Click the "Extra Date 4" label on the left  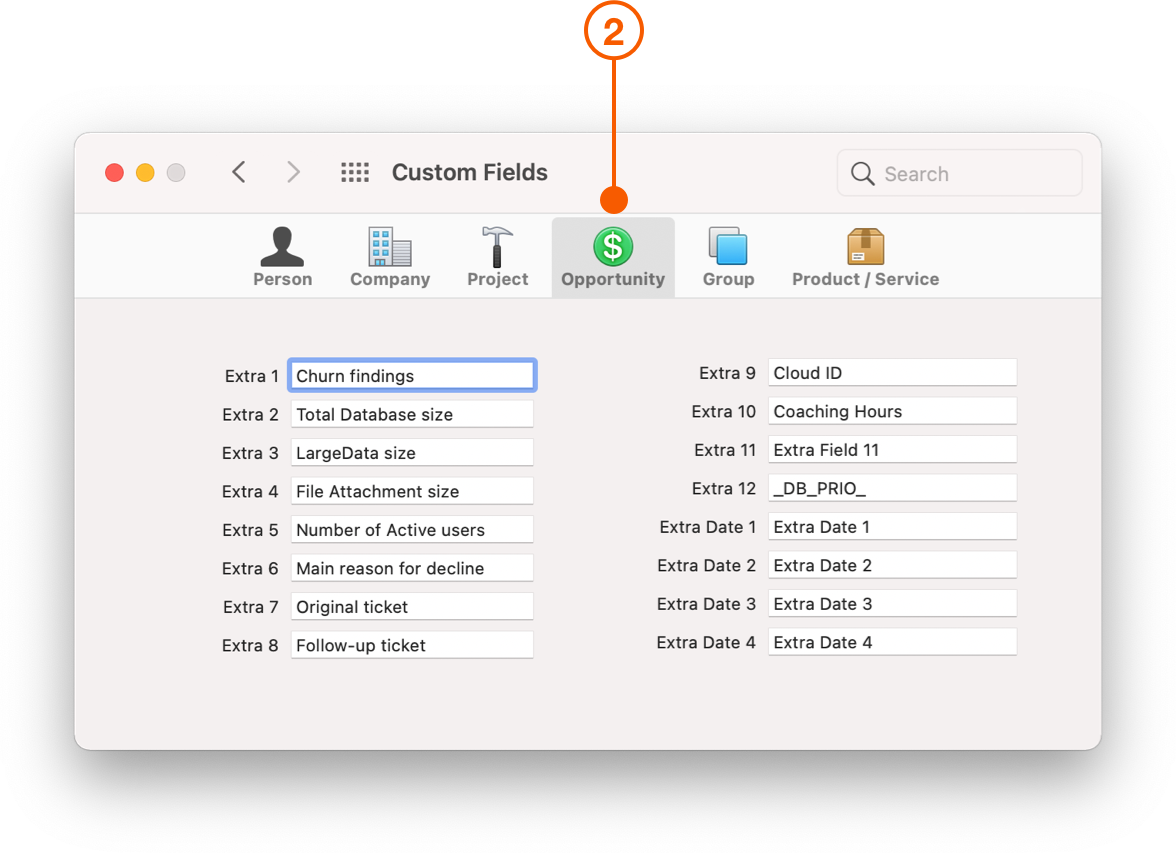click(705, 642)
